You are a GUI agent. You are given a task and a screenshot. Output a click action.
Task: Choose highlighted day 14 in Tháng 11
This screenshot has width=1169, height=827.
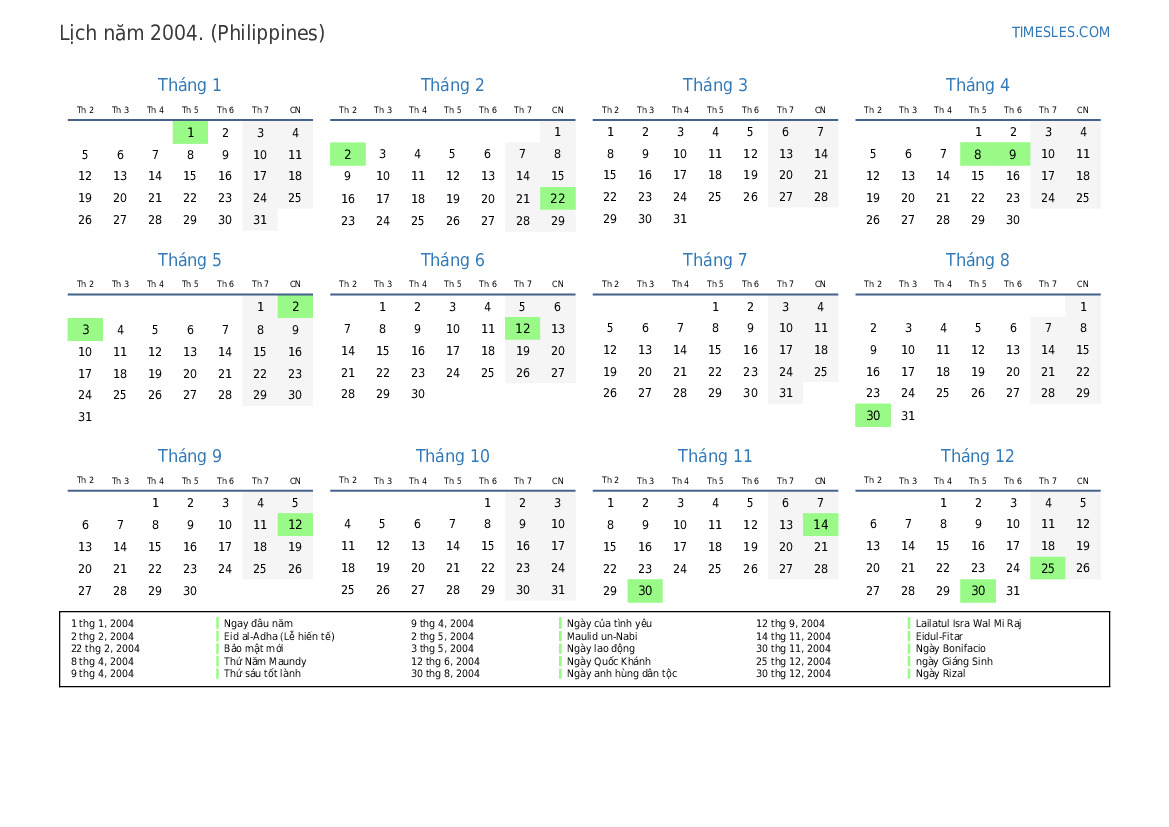821,524
